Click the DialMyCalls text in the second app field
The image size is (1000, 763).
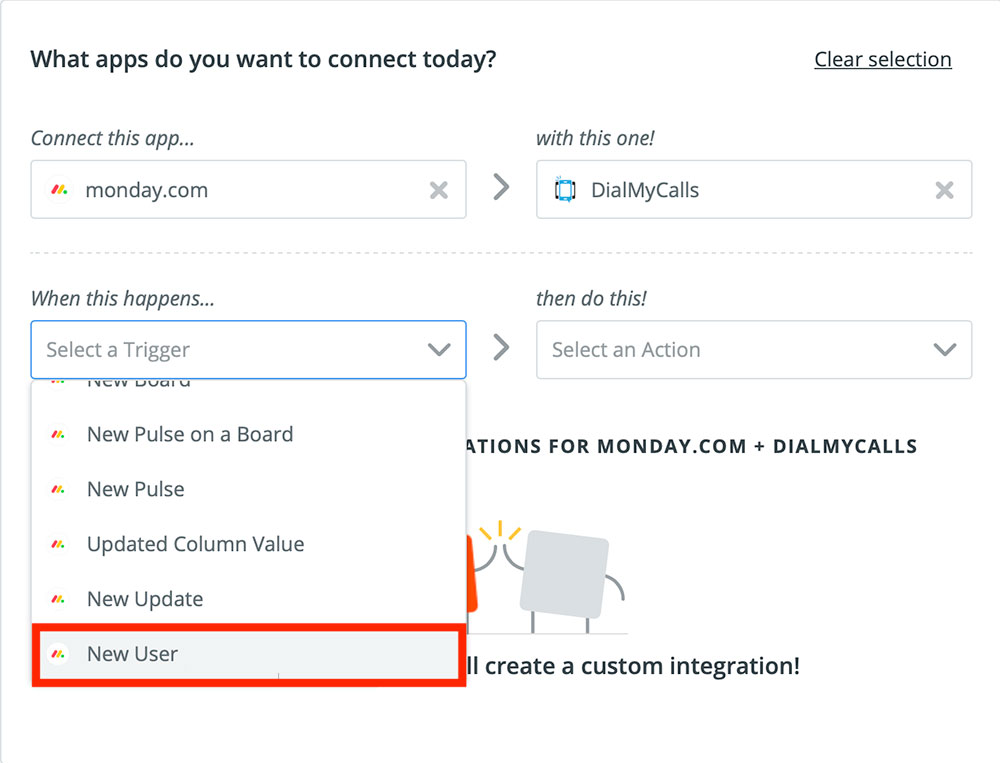(x=645, y=190)
